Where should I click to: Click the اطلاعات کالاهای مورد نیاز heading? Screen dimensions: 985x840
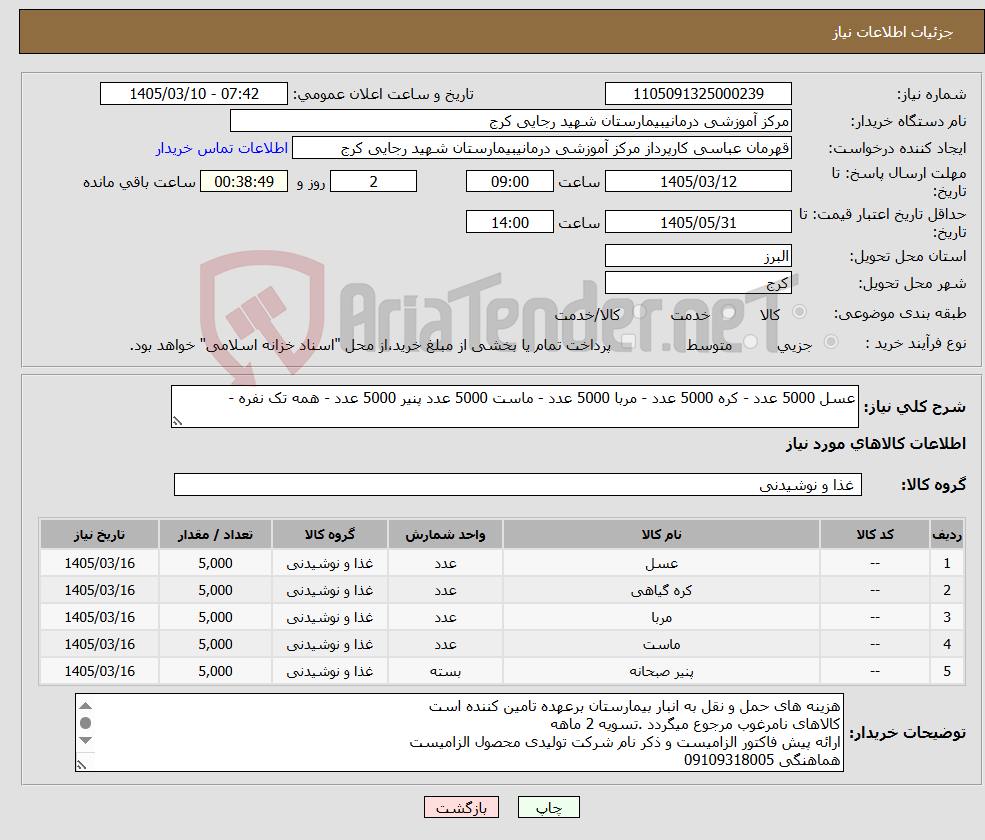pos(876,444)
